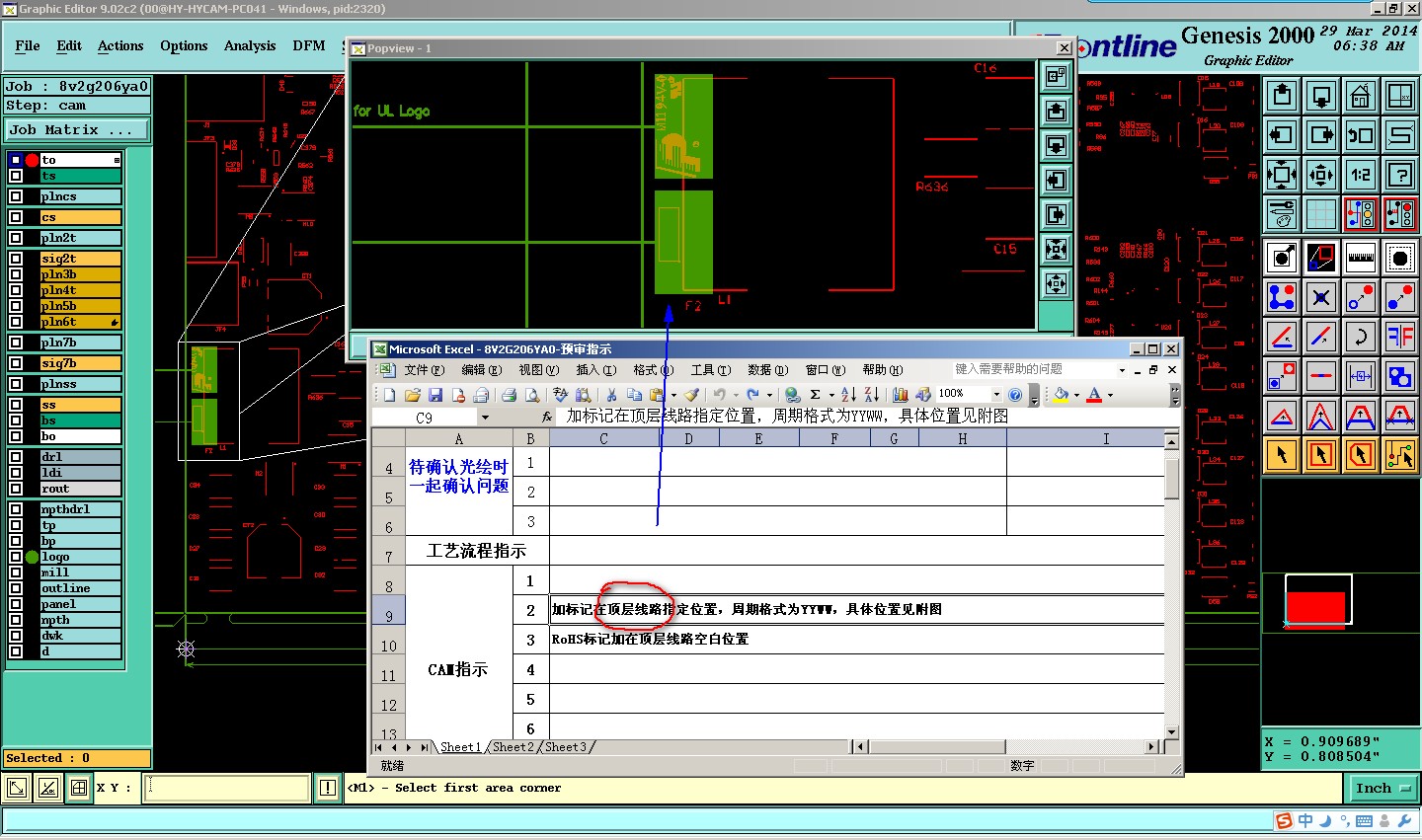Open the DFM menu

[x=309, y=45]
